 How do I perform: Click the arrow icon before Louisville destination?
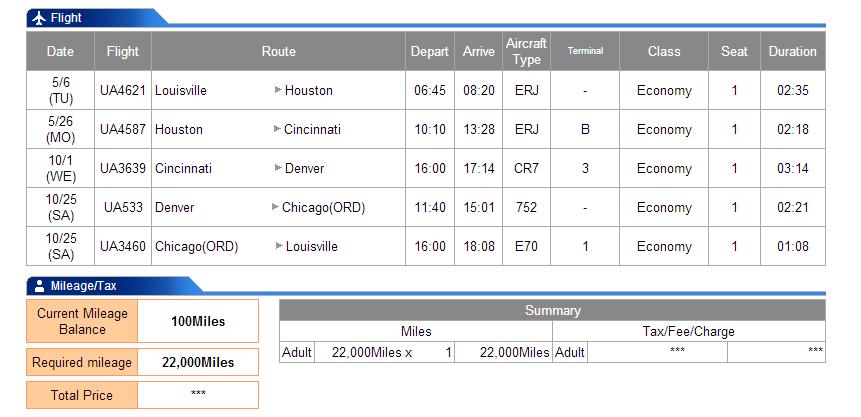point(279,246)
